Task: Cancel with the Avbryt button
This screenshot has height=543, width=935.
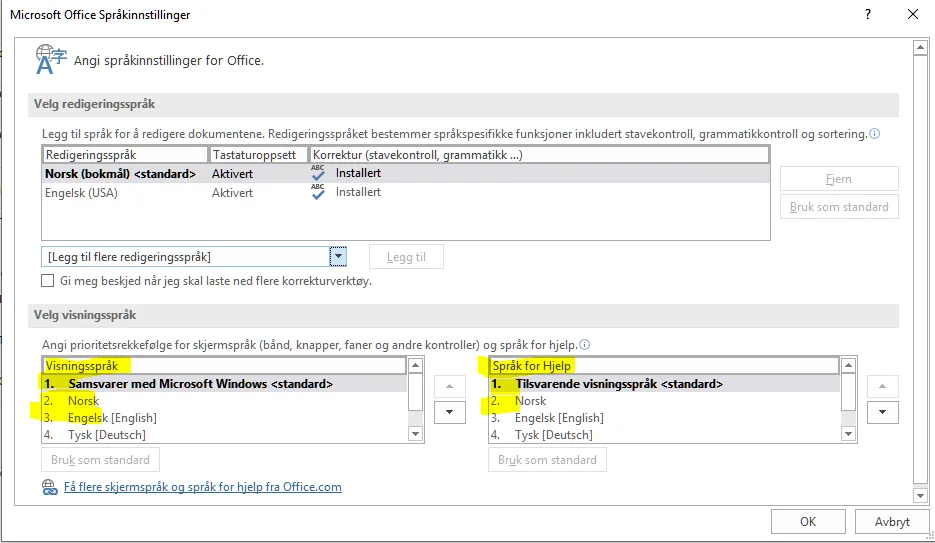Action: [892, 522]
